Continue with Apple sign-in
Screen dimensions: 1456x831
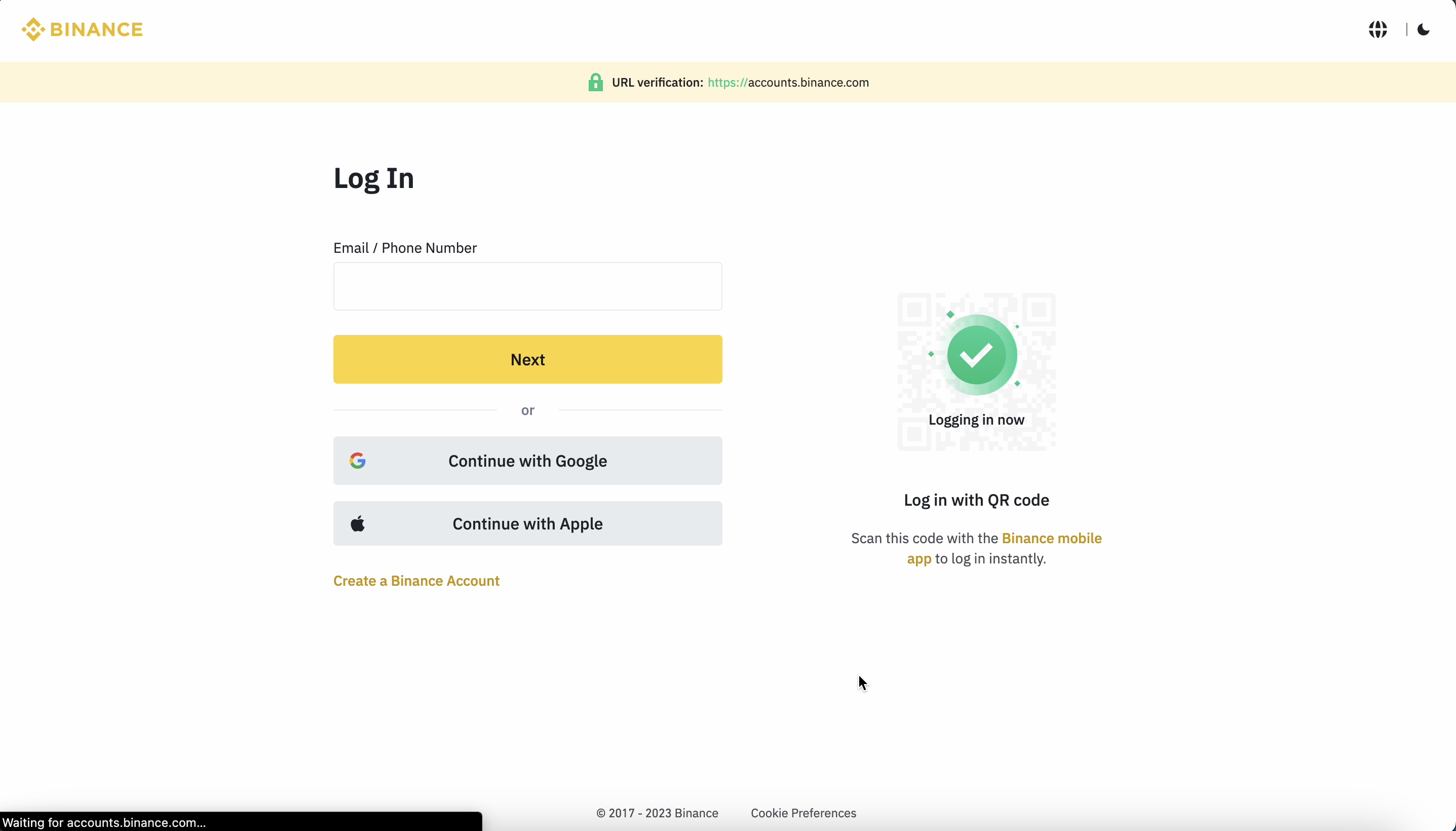(x=528, y=523)
